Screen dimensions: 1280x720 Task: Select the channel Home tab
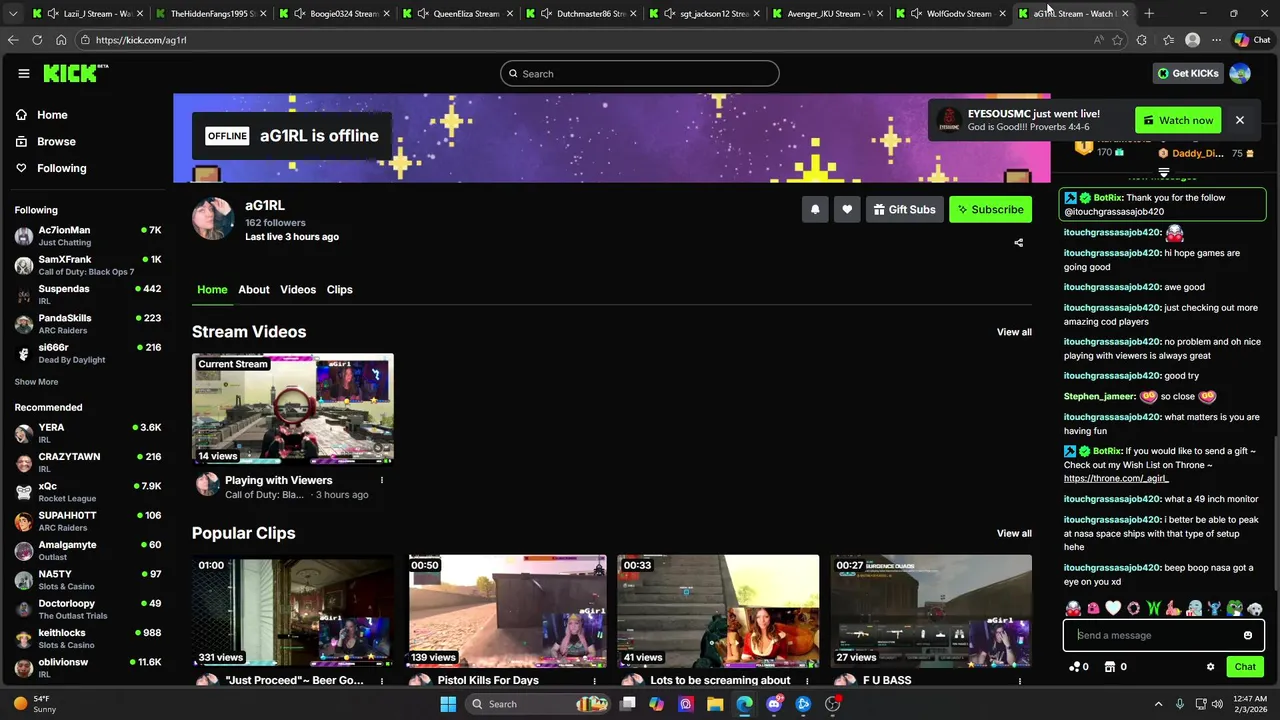[x=212, y=289]
